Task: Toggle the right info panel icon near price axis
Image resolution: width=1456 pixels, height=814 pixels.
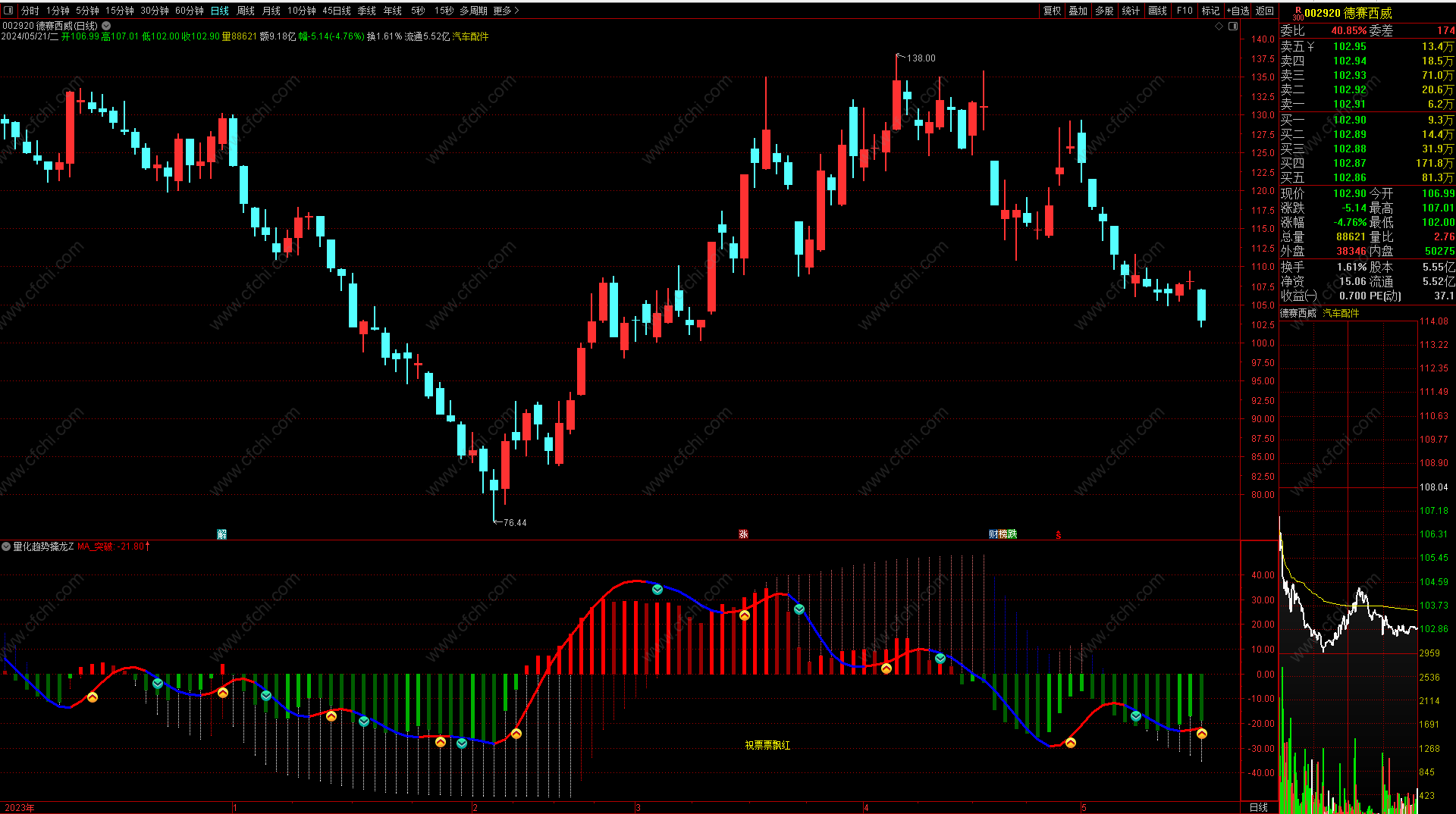Action: coord(1233,26)
